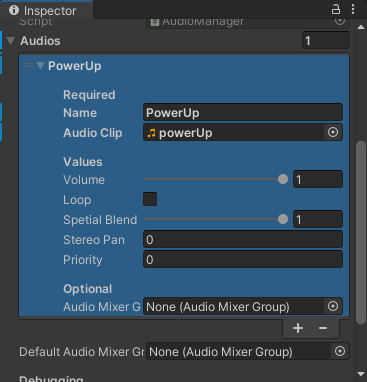This screenshot has height=382, width=367.
Task: Click the Loop label
Action: tap(77, 200)
